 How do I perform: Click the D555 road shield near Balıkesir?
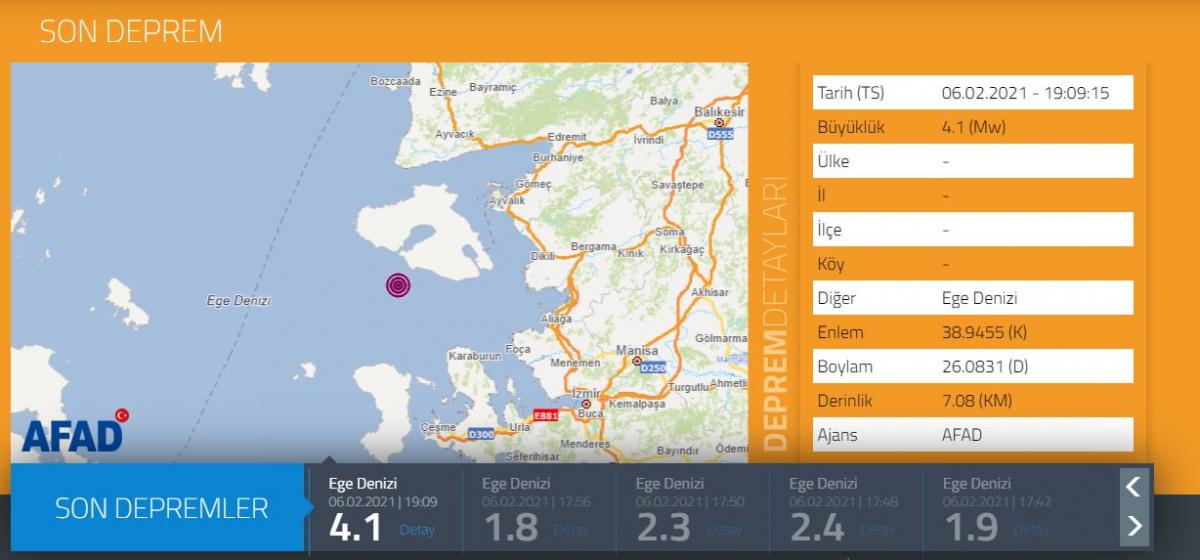click(x=719, y=133)
